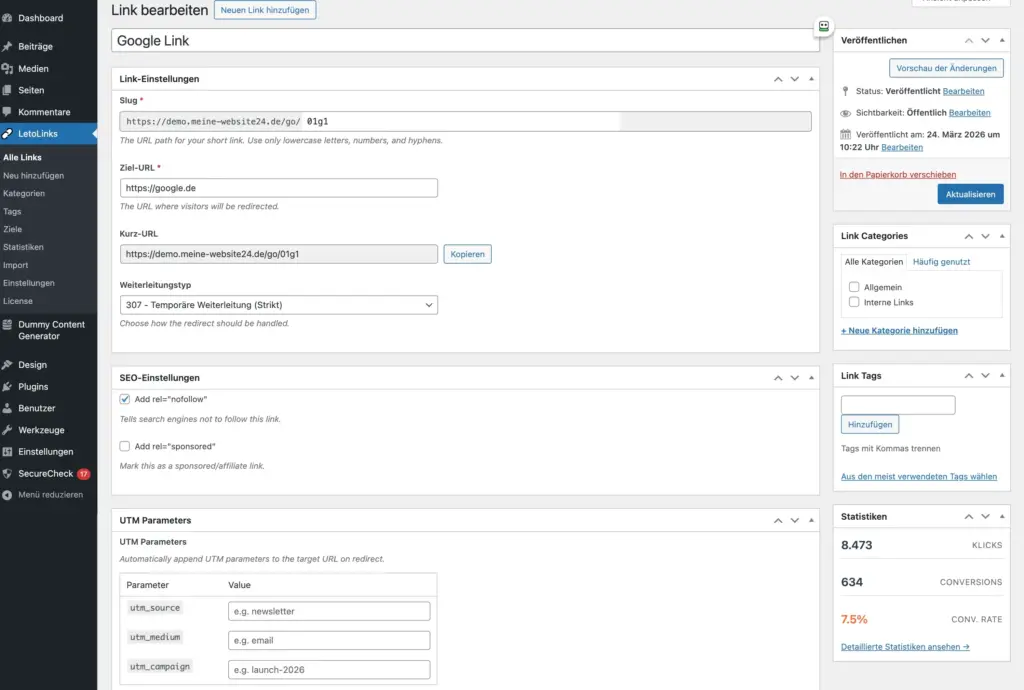Move SEO-Einstellungen panel up

coord(778,378)
